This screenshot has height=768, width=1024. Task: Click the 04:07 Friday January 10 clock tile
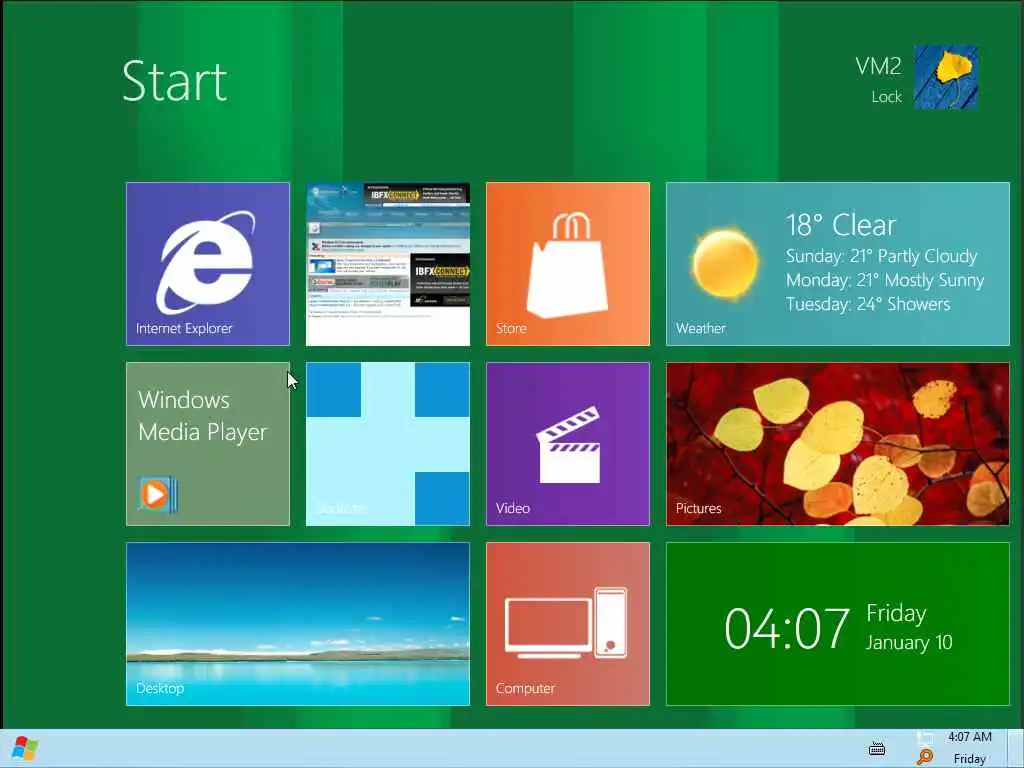pos(838,624)
